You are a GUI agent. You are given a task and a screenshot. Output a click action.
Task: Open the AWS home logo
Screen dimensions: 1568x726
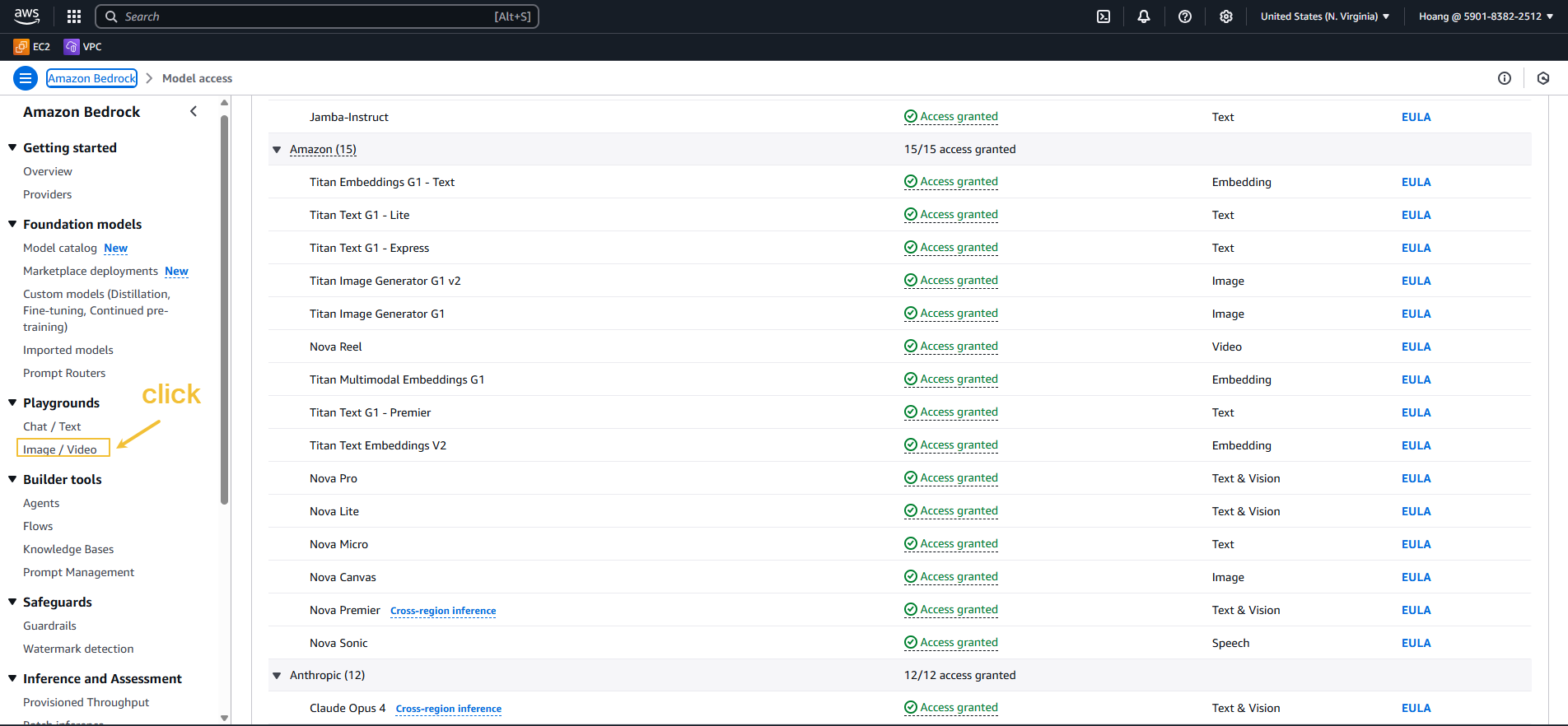tap(26, 16)
